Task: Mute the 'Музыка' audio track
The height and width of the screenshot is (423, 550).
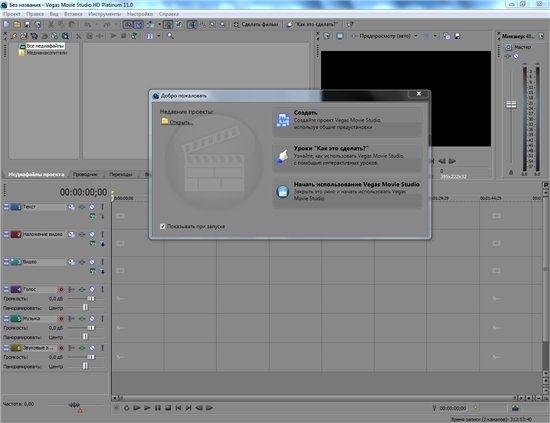Action: point(92,318)
